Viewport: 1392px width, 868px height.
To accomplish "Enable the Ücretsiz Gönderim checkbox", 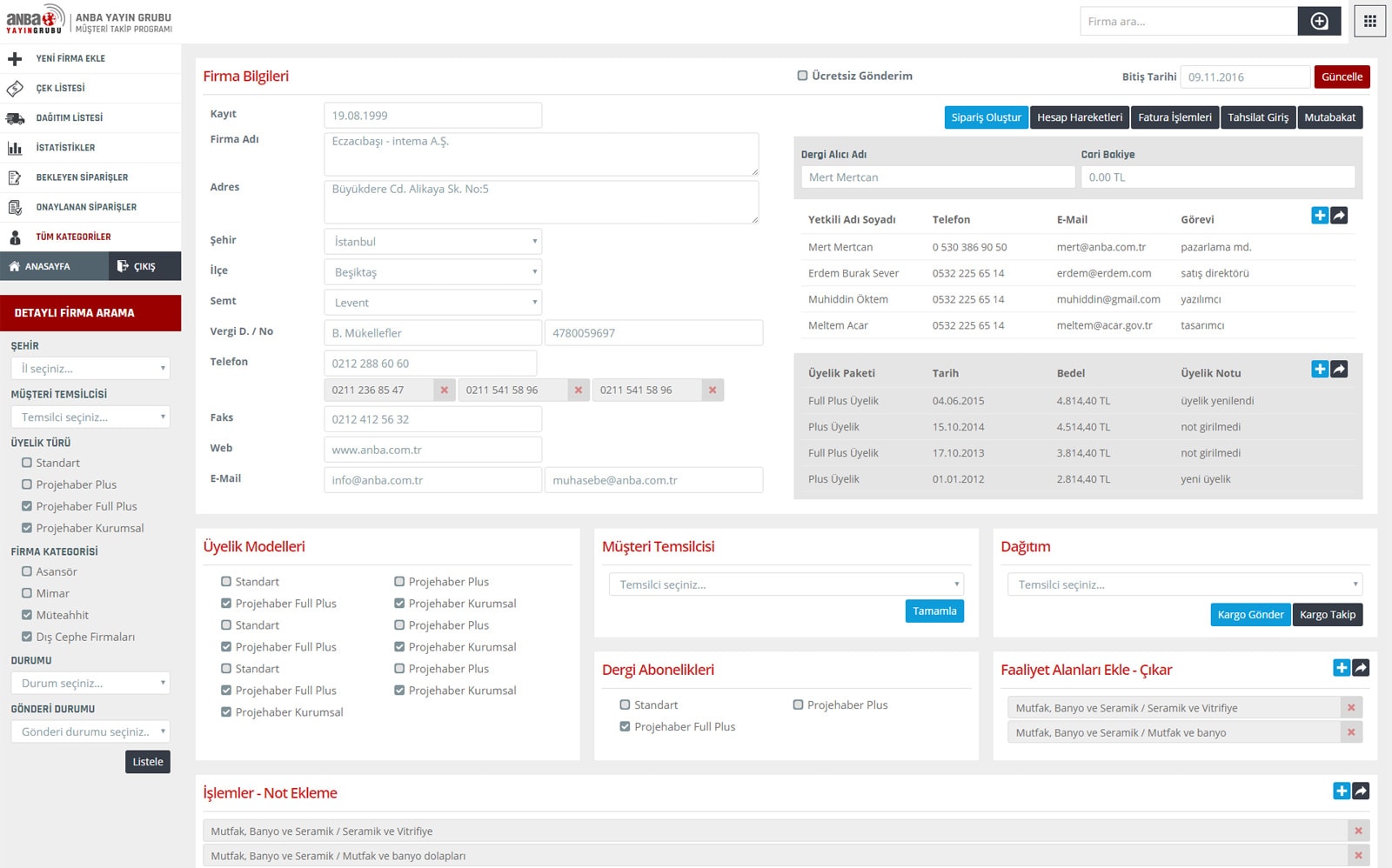I will tap(802, 76).
